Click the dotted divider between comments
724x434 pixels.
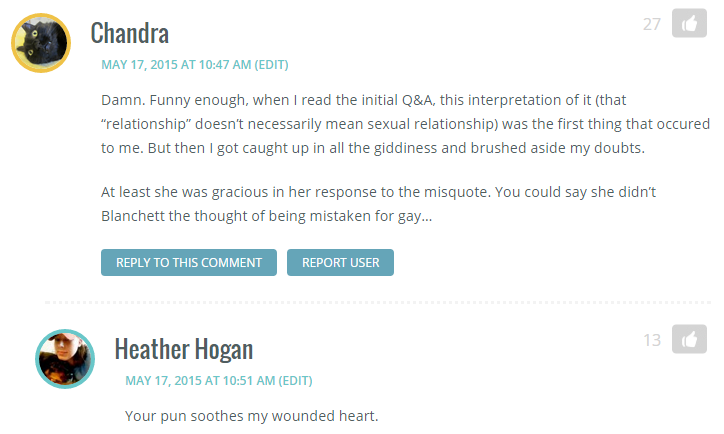point(378,302)
